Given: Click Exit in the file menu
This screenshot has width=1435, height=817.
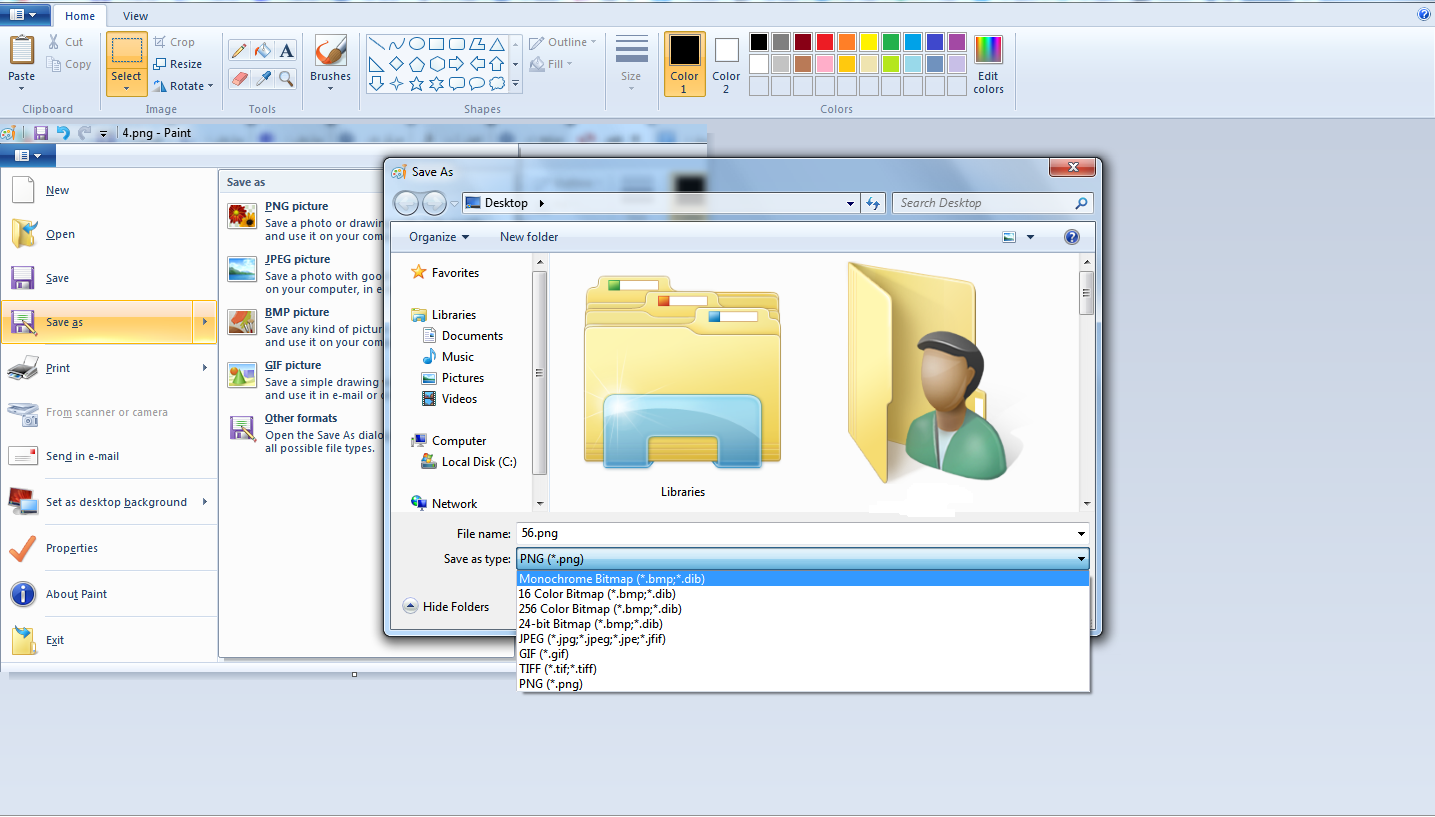Looking at the screenshot, I should [109, 640].
